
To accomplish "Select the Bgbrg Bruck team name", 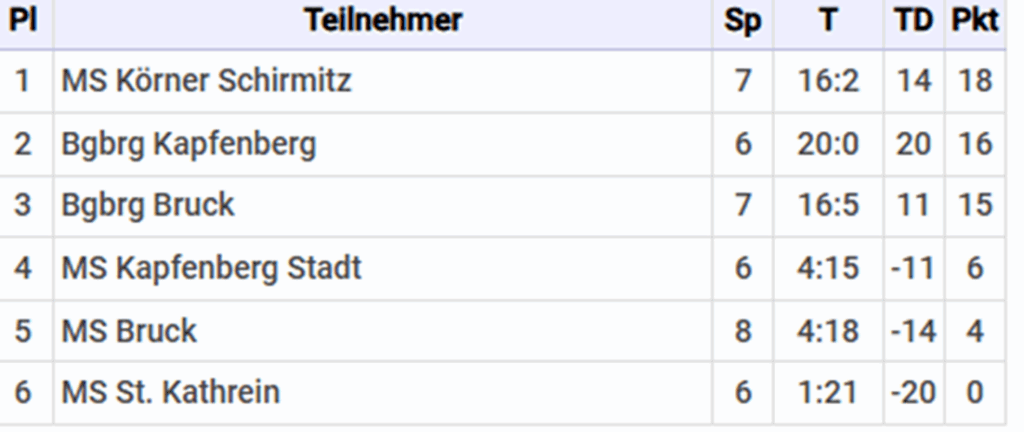I will (x=148, y=205).
